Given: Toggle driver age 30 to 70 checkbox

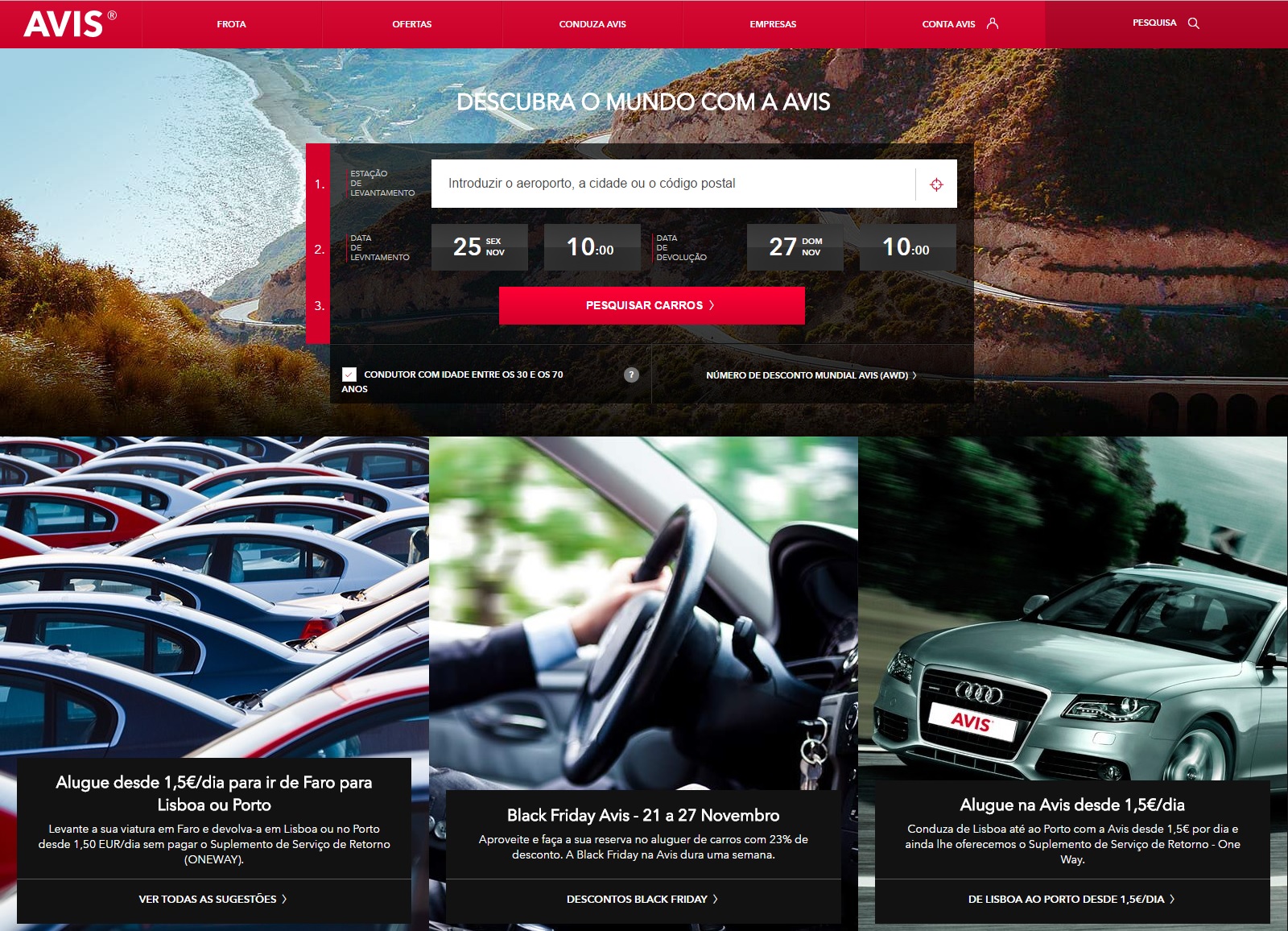Looking at the screenshot, I should coord(349,374).
